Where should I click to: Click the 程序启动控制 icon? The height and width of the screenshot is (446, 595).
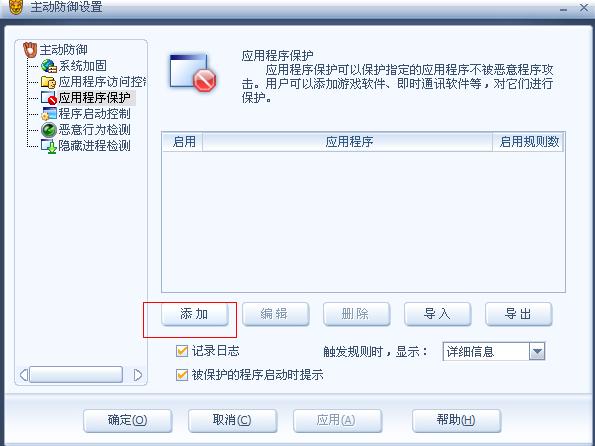49,114
